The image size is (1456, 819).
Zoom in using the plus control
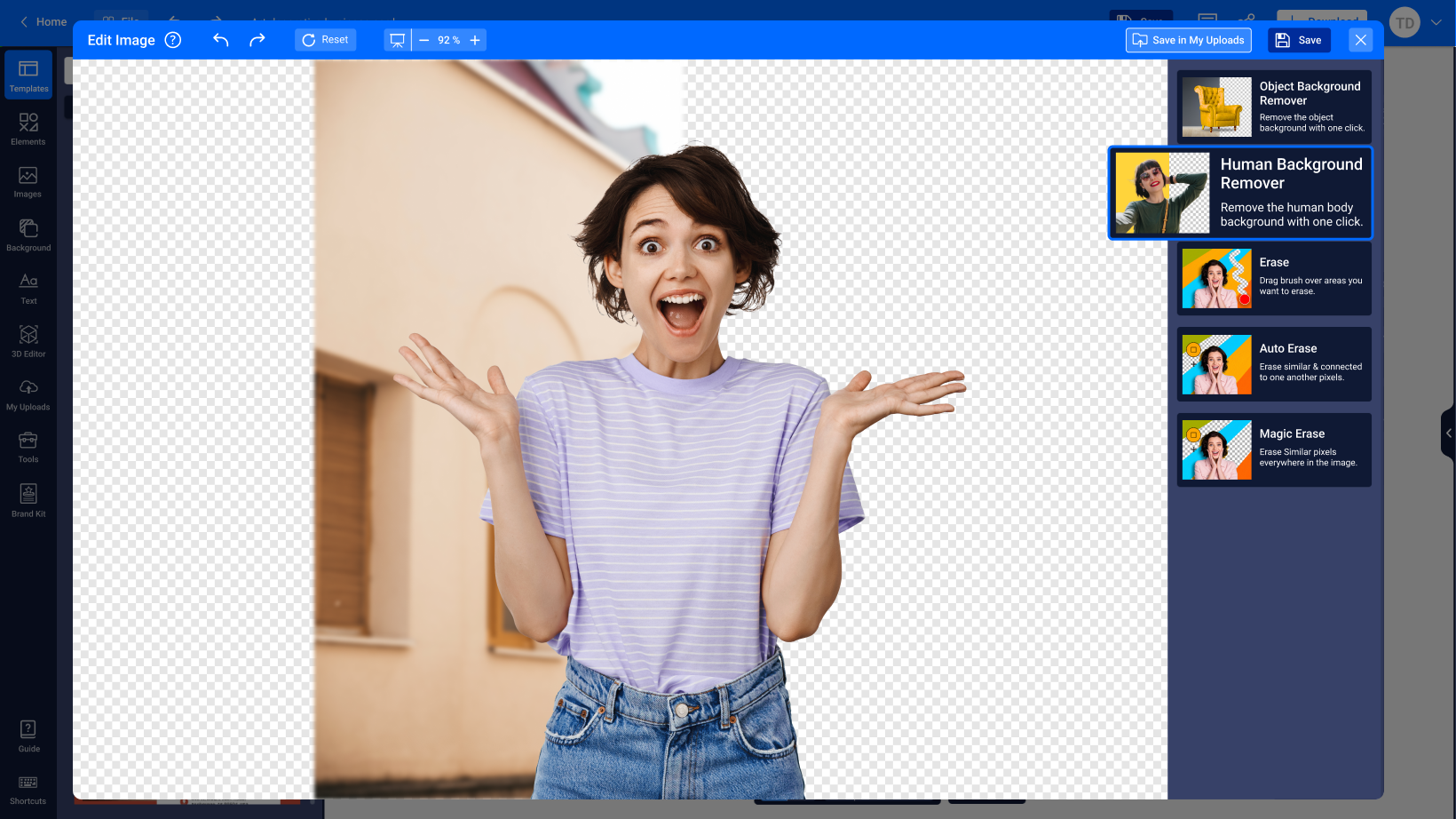pos(475,40)
